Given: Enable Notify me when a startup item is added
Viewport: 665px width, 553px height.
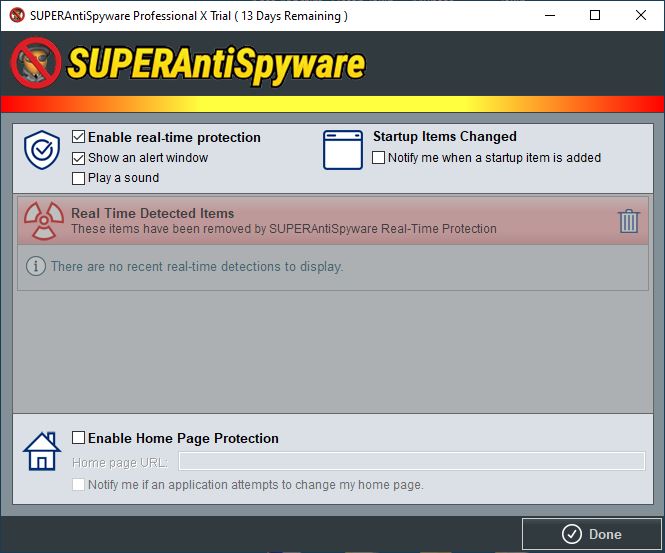Looking at the screenshot, I should tap(378, 157).
